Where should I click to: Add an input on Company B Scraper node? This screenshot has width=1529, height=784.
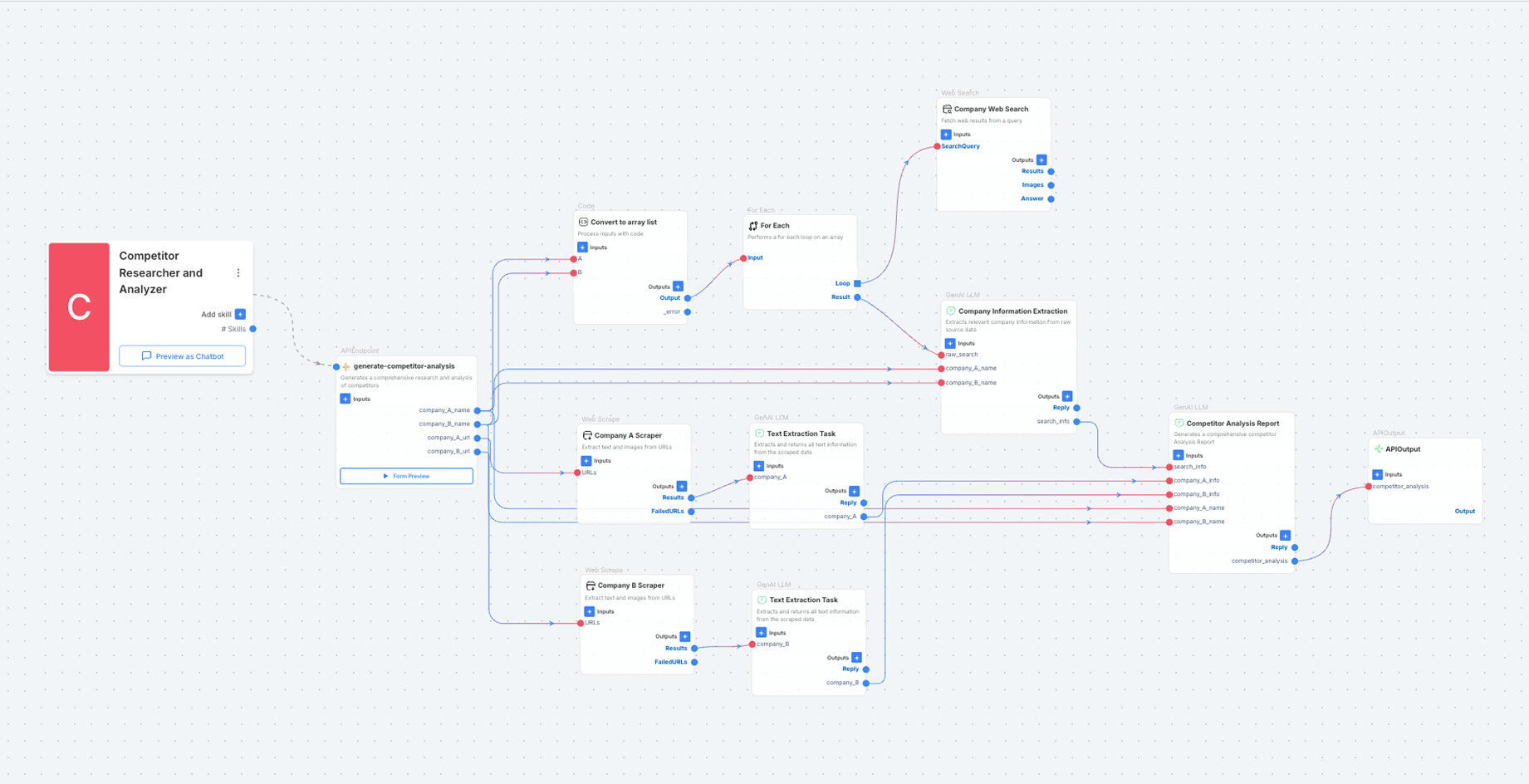590,611
